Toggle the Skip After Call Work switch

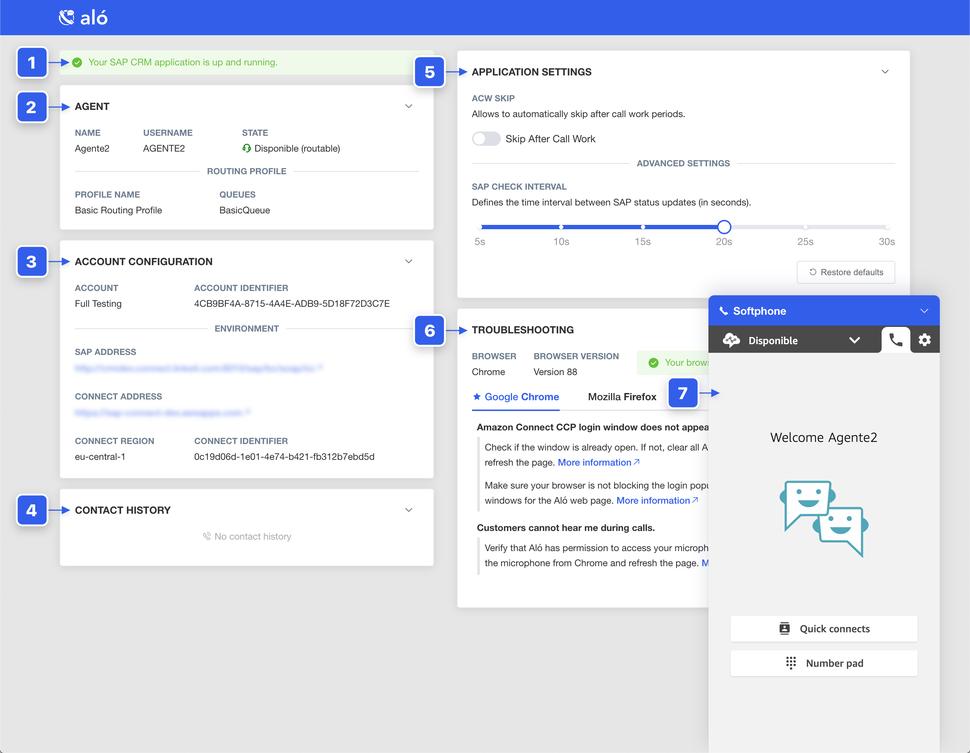486,139
